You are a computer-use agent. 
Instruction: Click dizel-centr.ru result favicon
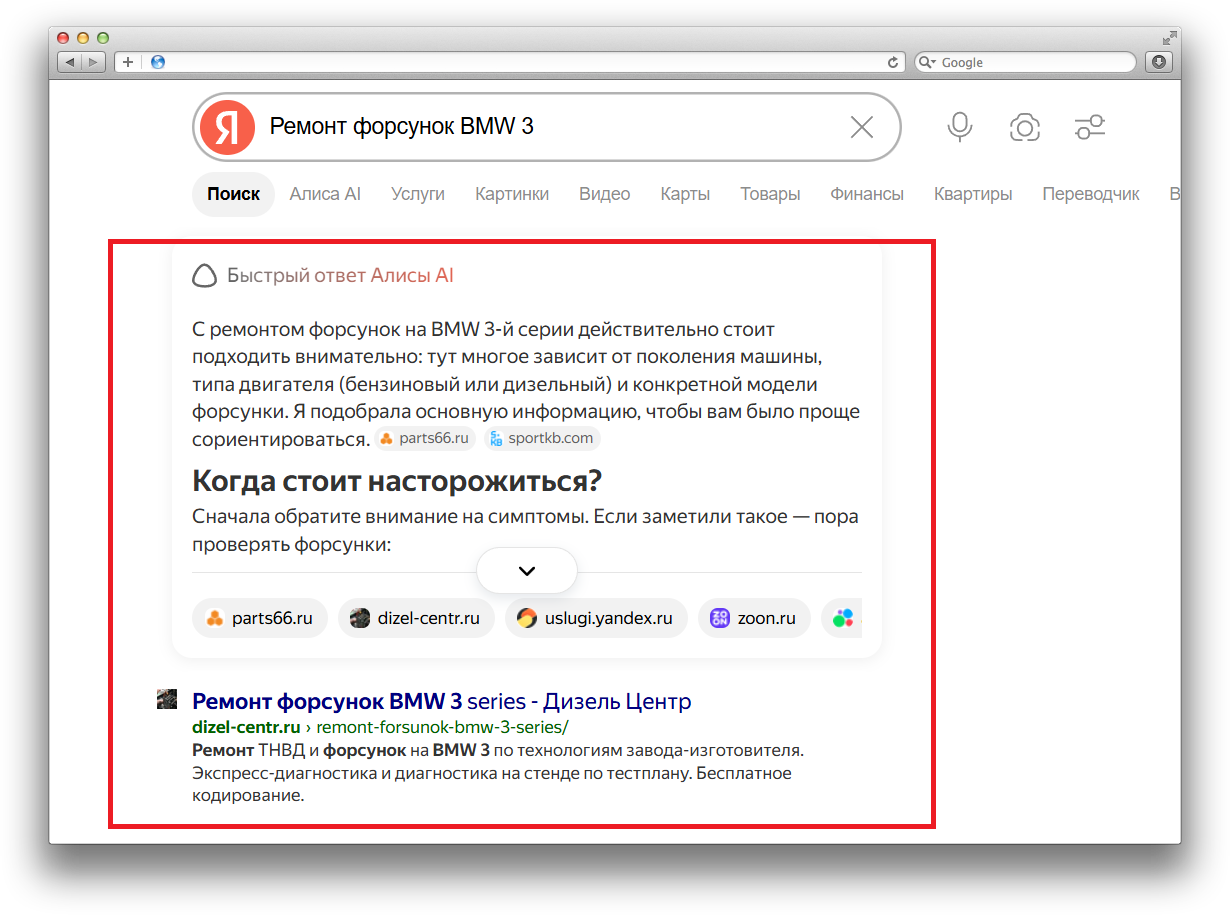(167, 699)
